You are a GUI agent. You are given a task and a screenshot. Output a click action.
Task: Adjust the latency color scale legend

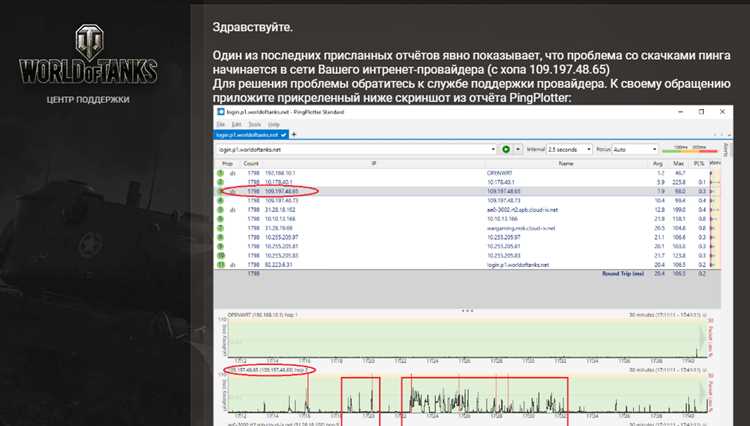pos(690,149)
